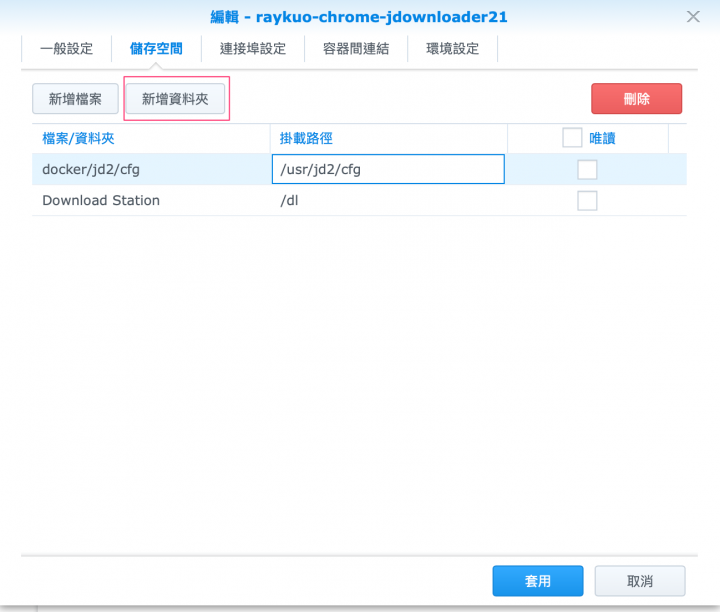Image resolution: width=720 pixels, height=612 pixels.
Task: Select the Download Station folder cell
Action: click(152, 201)
